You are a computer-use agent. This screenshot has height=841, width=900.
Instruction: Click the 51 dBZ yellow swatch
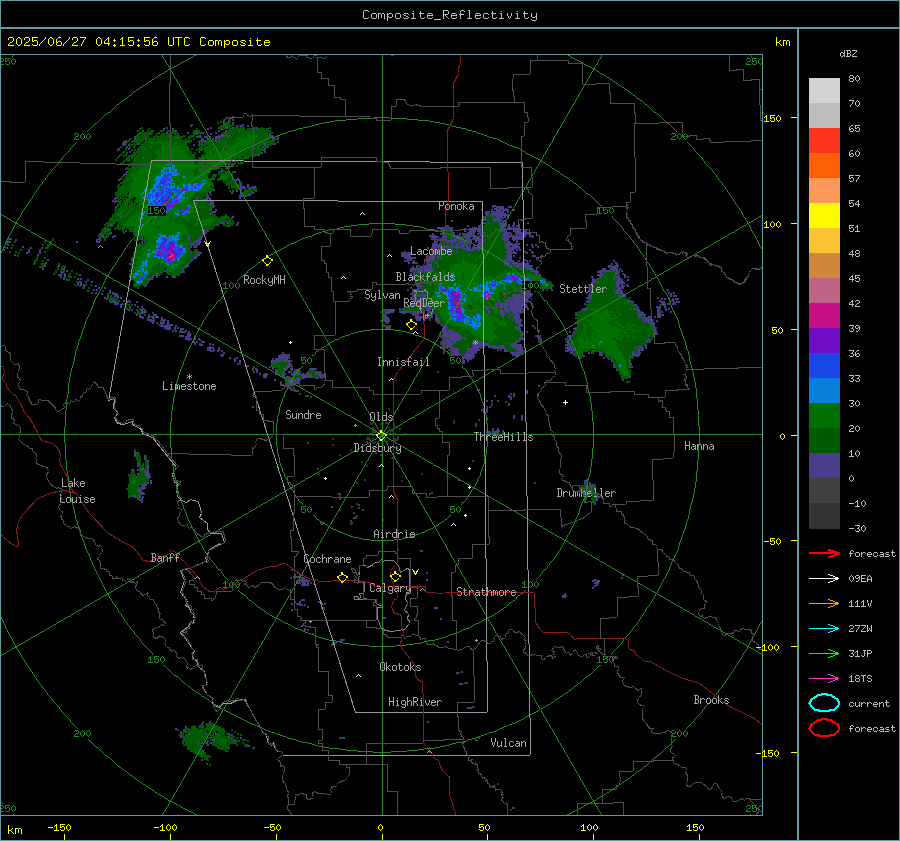[x=824, y=215]
